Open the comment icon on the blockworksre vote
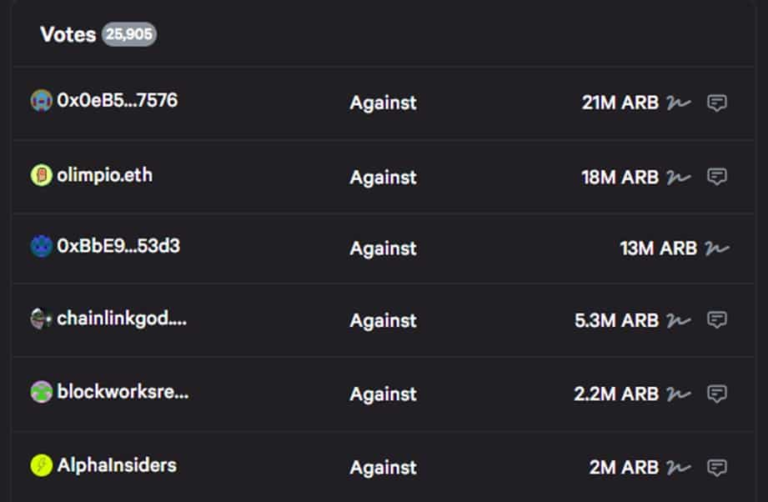This screenshot has height=502, width=768. [x=717, y=394]
